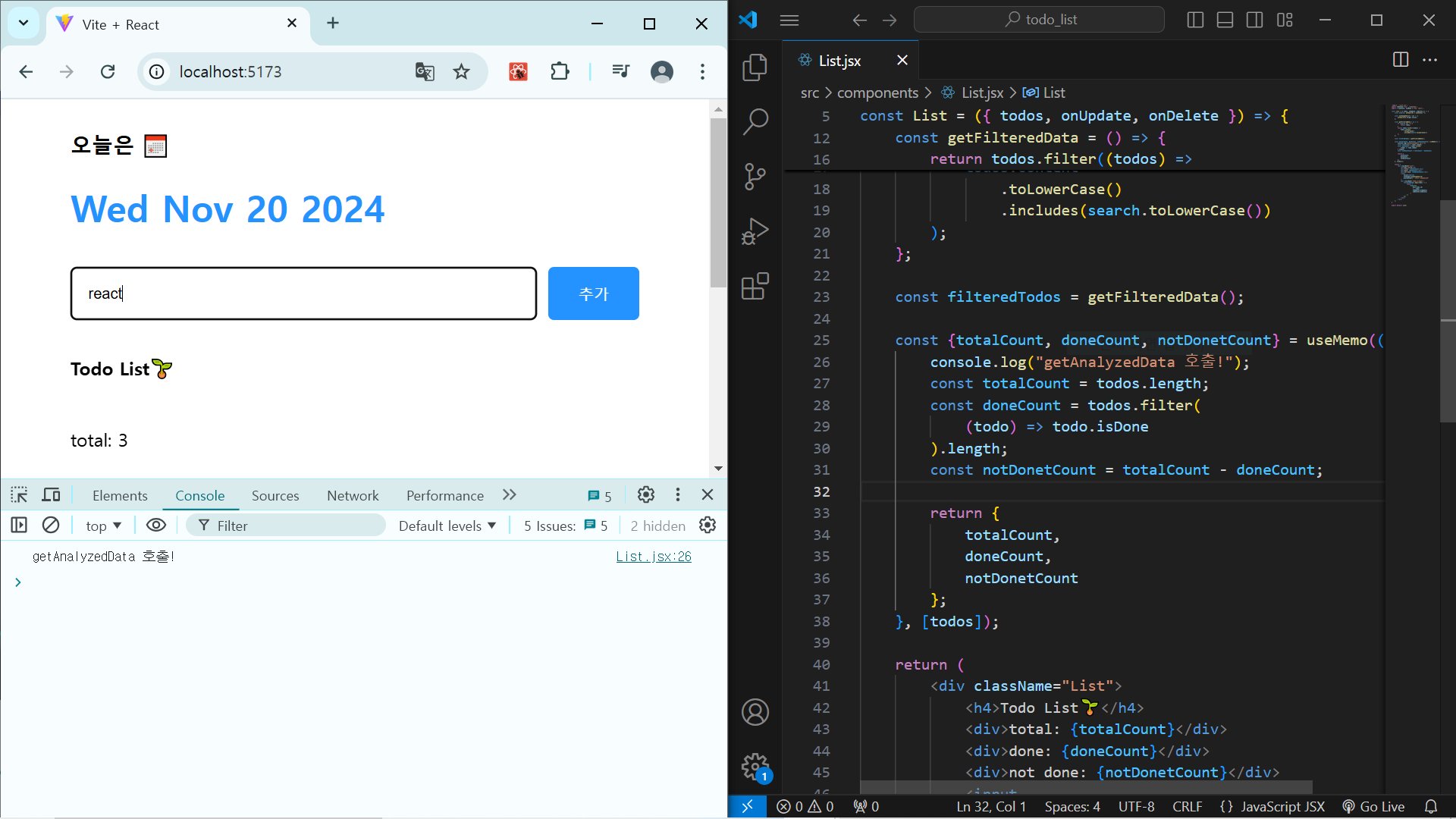Open the Search view in the activity bar
This screenshot has width=1456, height=819.
click(755, 121)
